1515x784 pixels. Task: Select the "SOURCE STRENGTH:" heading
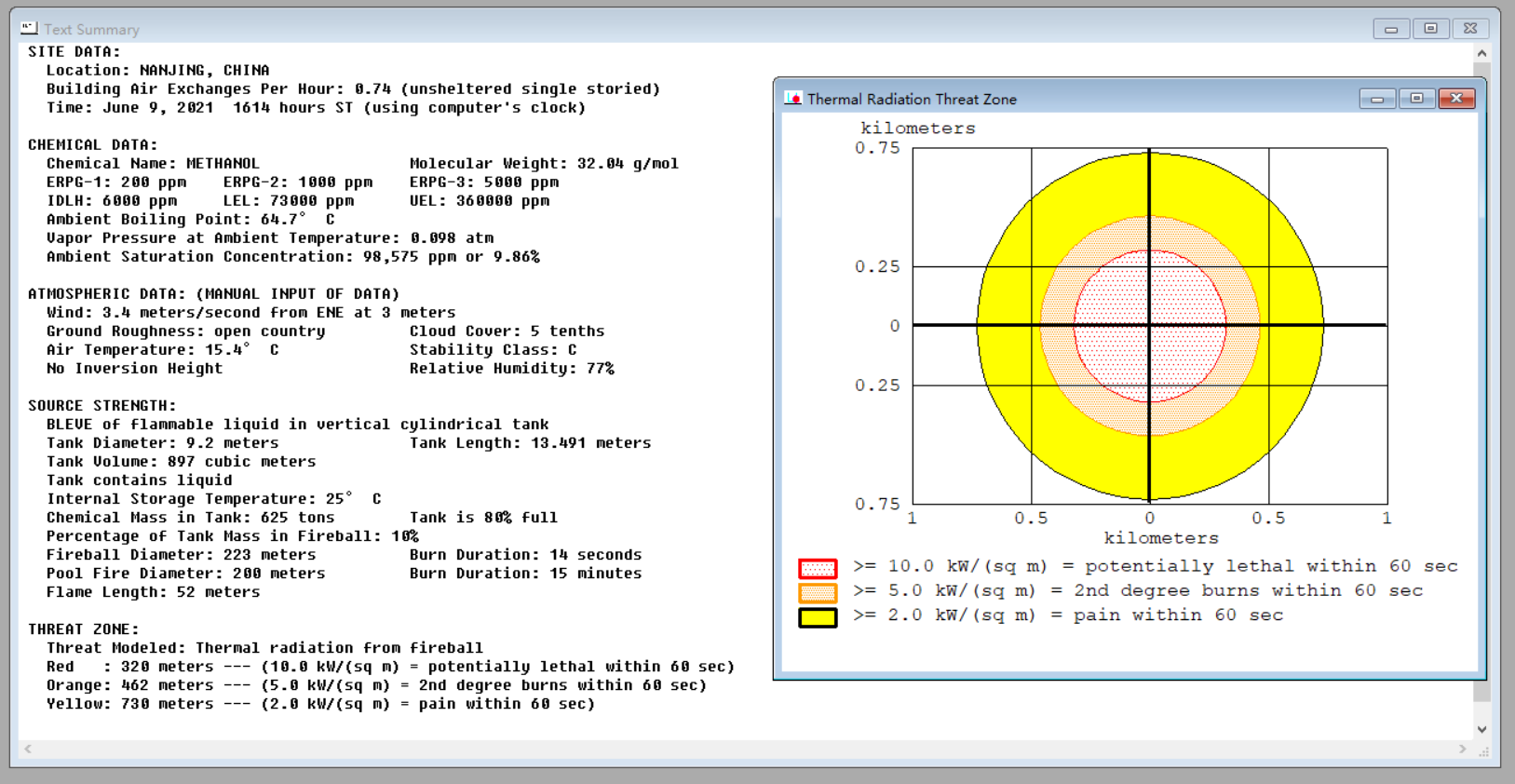tap(102, 406)
